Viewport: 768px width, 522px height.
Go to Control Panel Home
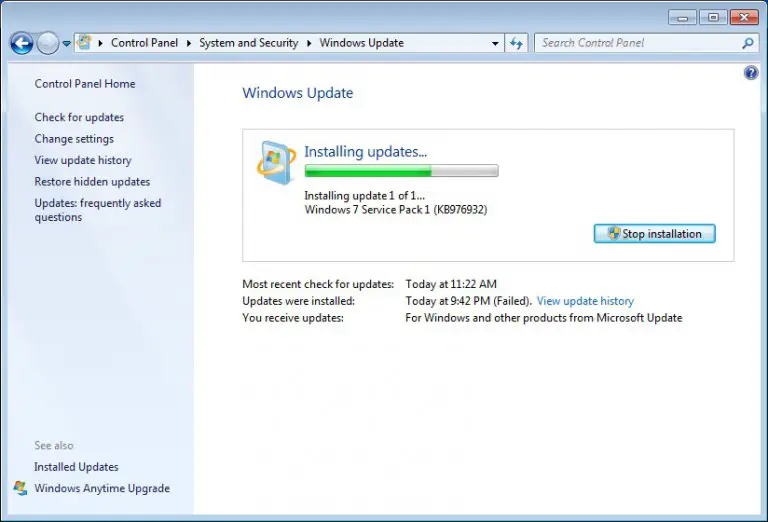[85, 84]
